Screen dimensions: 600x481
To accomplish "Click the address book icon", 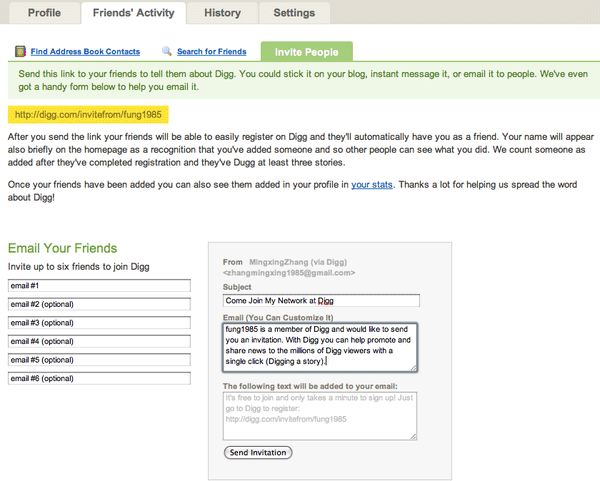I will coord(20,51).
